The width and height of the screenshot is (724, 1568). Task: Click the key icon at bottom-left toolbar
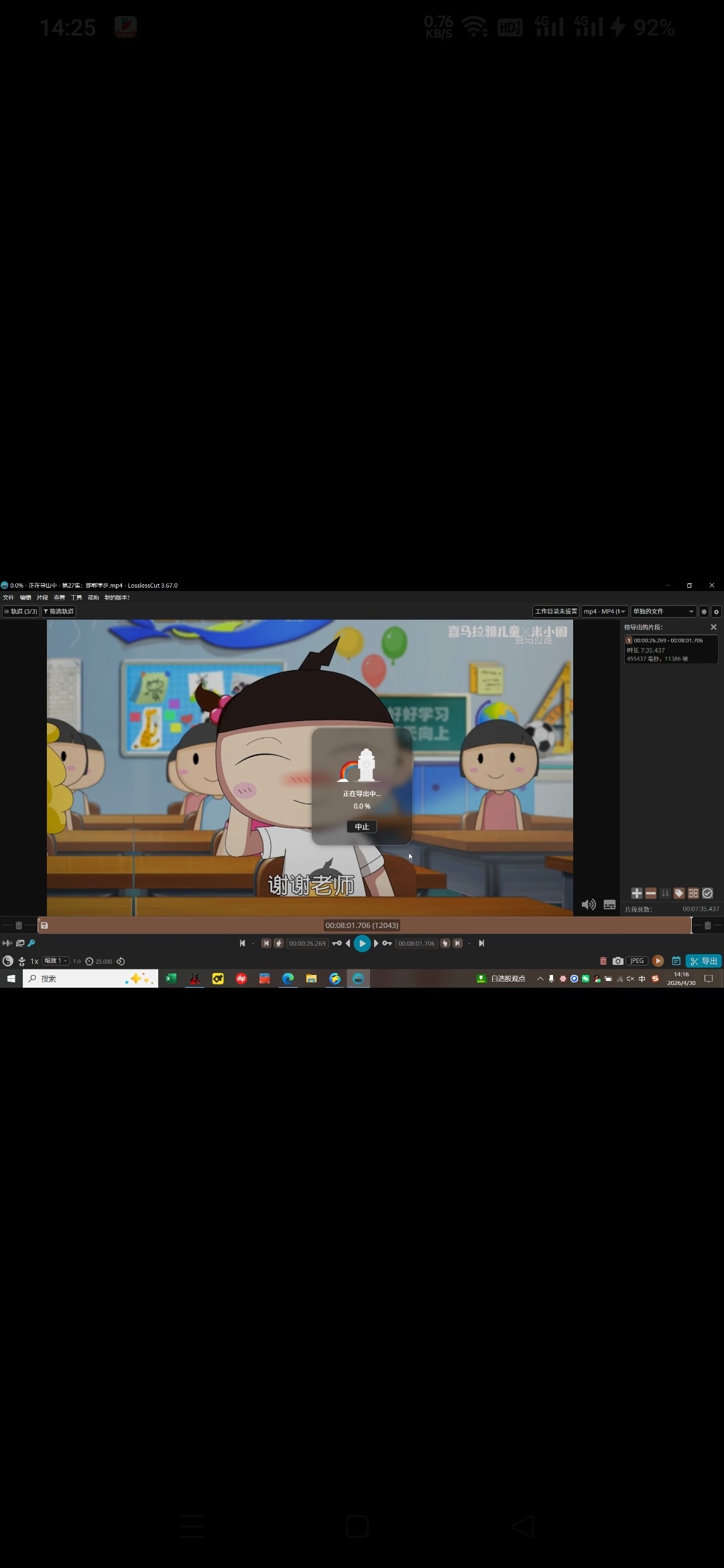pos(32,943)
